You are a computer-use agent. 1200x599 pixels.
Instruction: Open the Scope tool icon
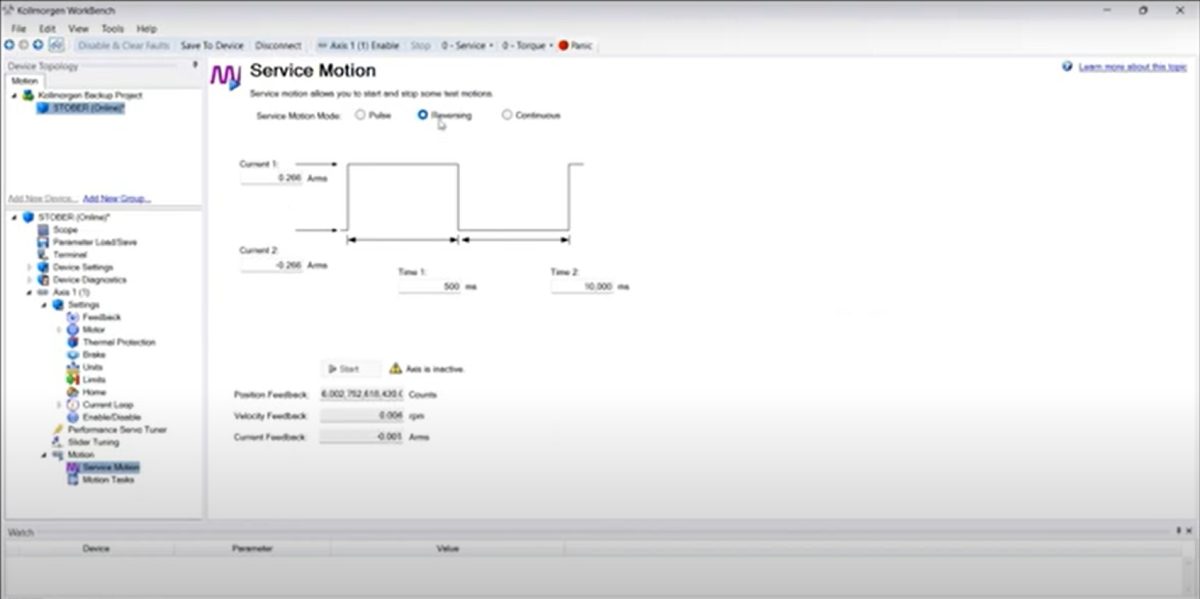pyautogui.click(x=43, y=230)
